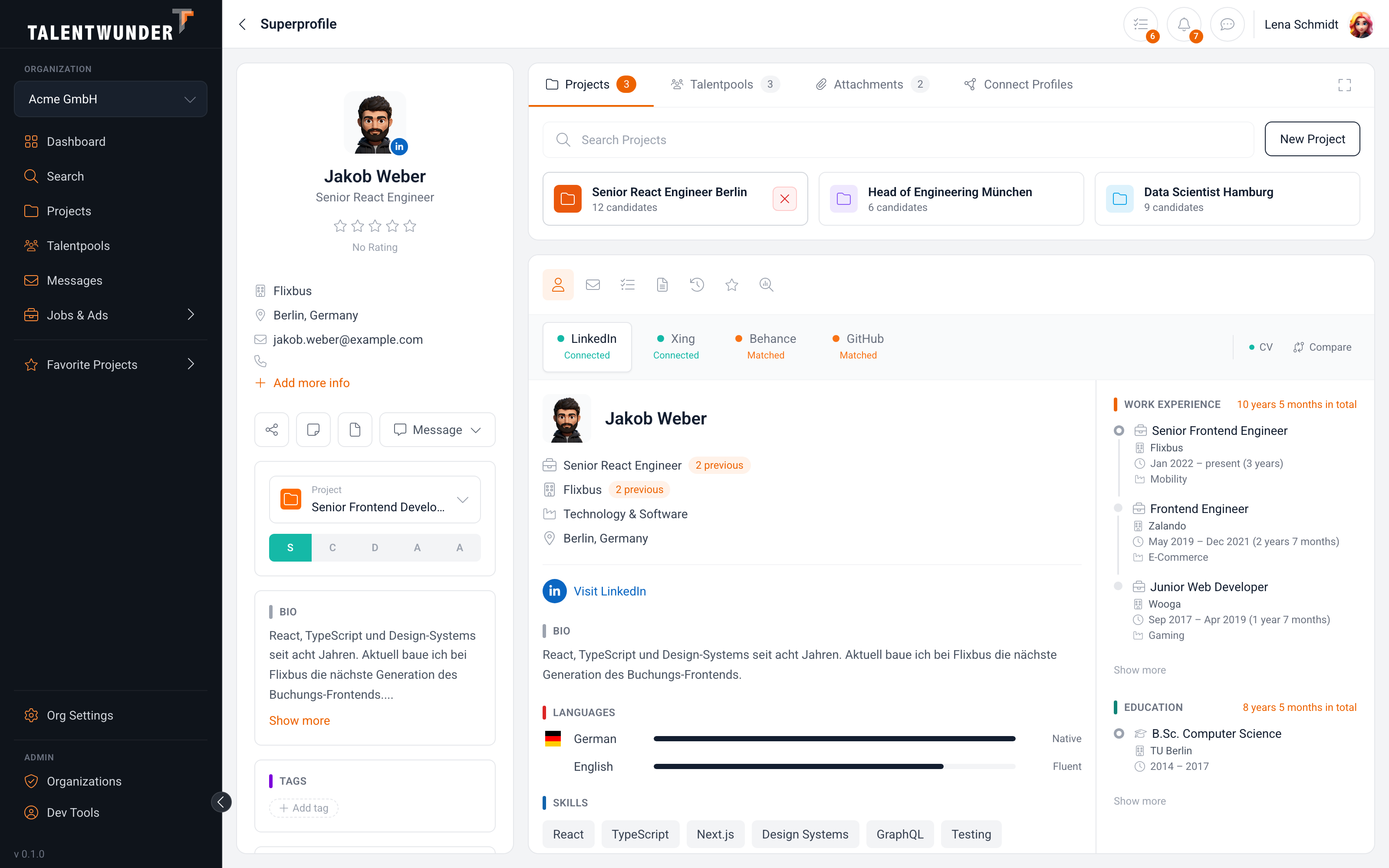Click the document file icon button
Image resolution: width=1389 pixels, height=868 pixels.
pos(355,429)
